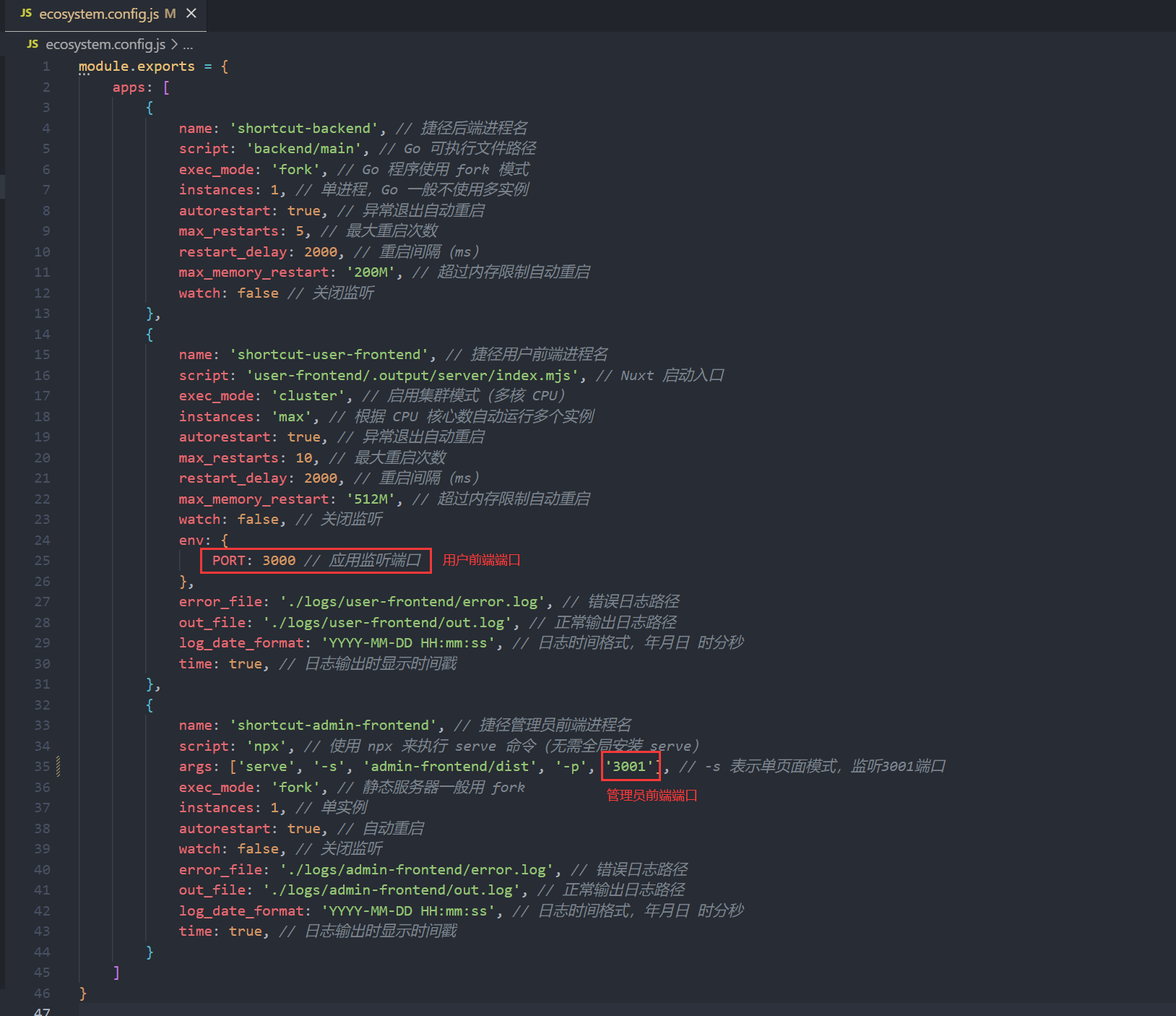Click './logs/user-frontend/out.log' path string

[x=387, y=623]
